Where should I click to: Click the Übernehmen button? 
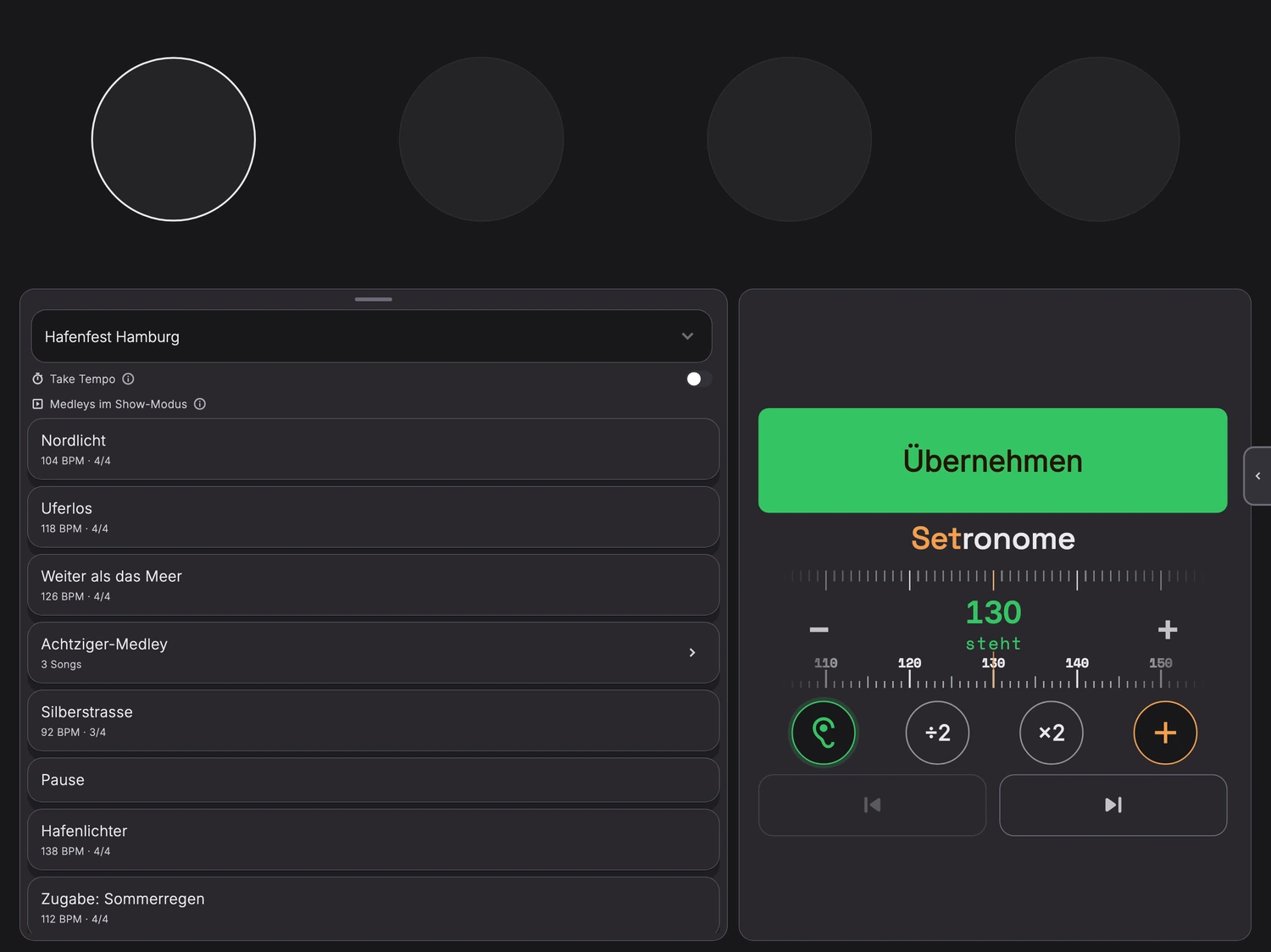point(992,460)
